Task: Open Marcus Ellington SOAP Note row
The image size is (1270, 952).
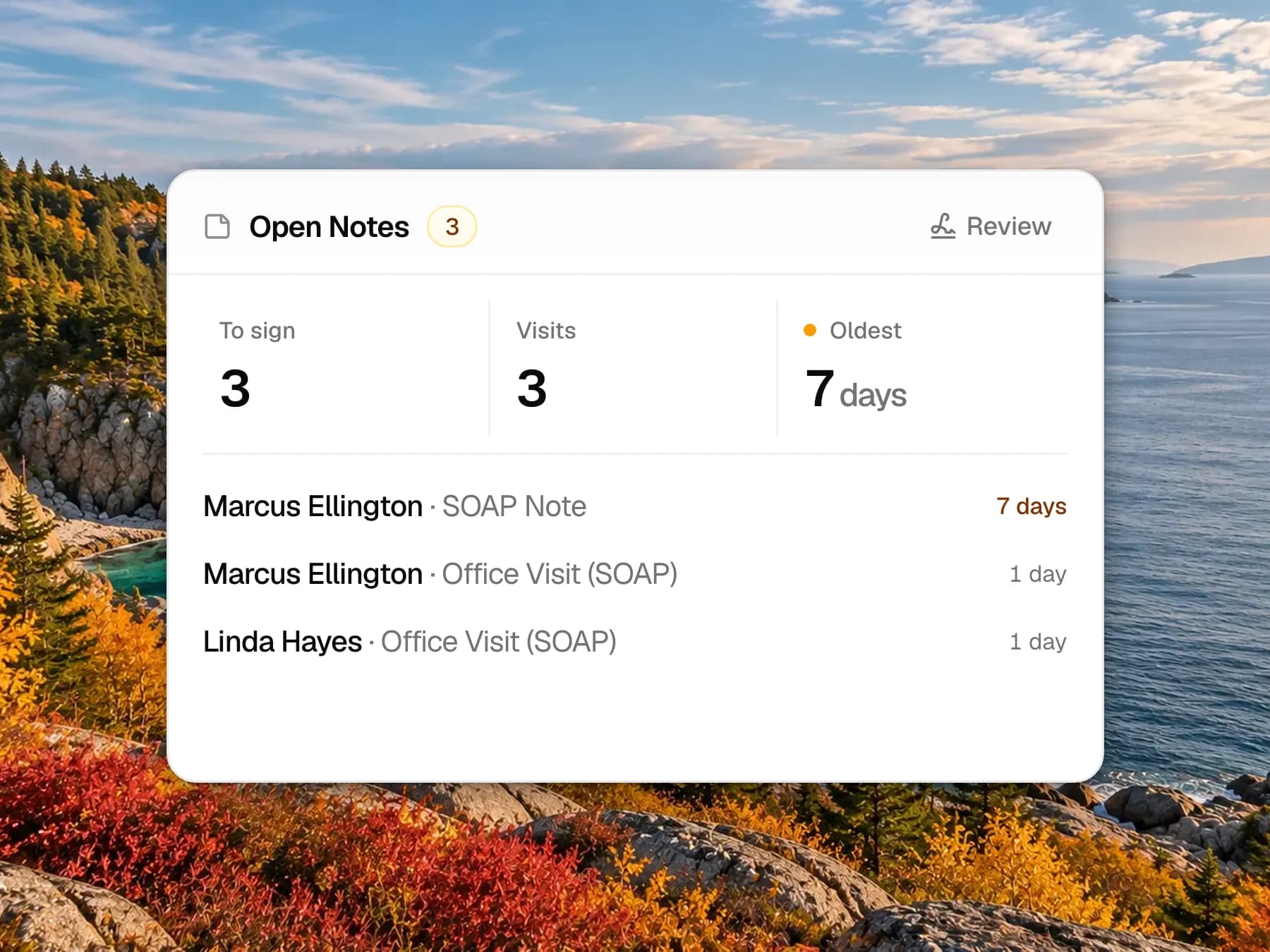Action: pyautogui.click(x=635, y=506)
